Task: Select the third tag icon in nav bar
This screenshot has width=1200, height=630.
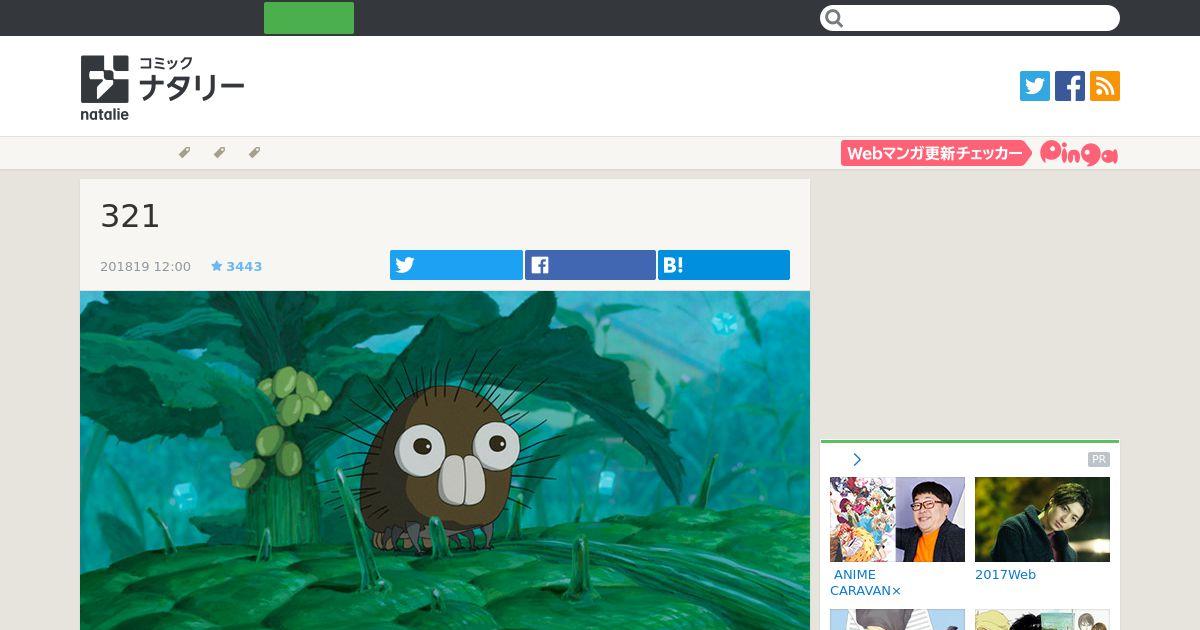Action: pyautogui.click(x=254, y=153)
